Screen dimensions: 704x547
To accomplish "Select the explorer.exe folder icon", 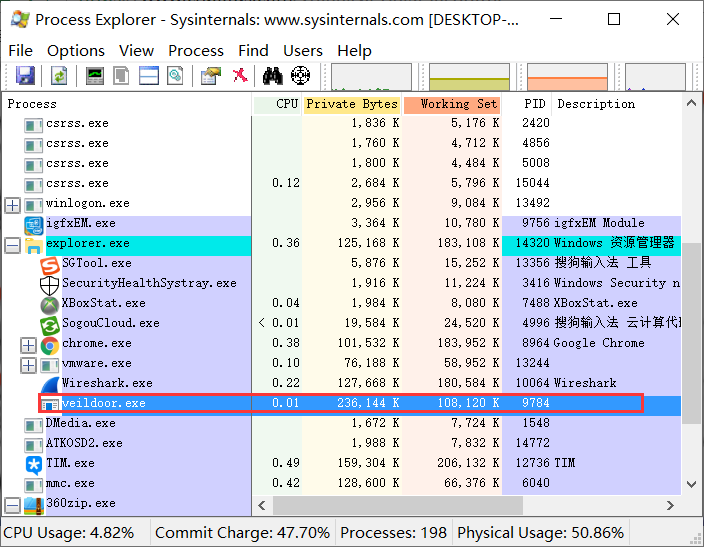I will click(34, 245).
